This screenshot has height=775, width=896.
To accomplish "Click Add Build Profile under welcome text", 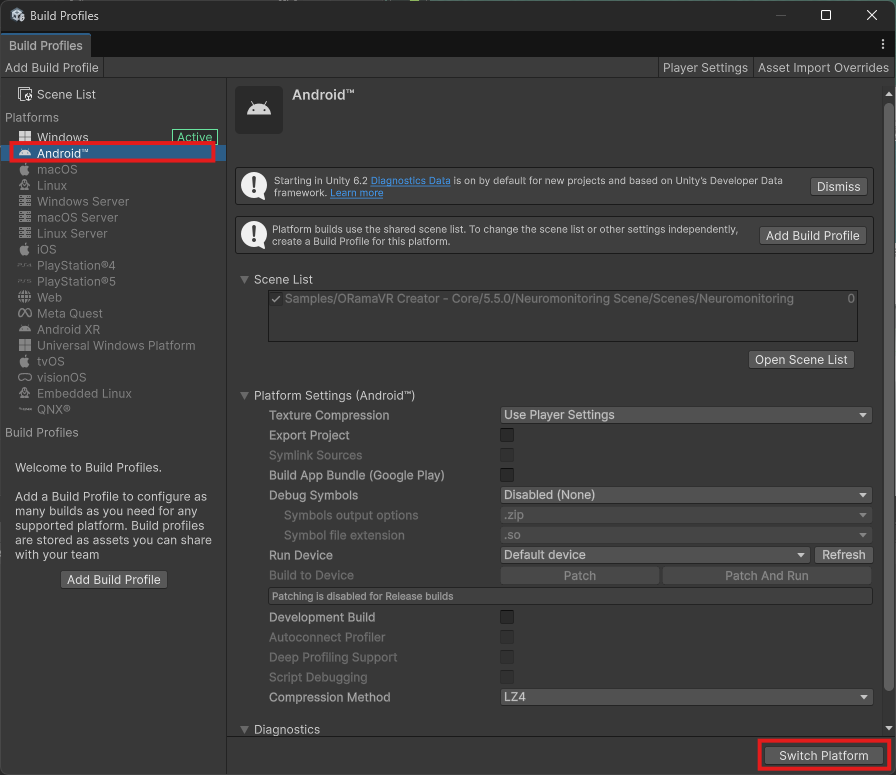I will pyautogui.click(x=114, y=580).
